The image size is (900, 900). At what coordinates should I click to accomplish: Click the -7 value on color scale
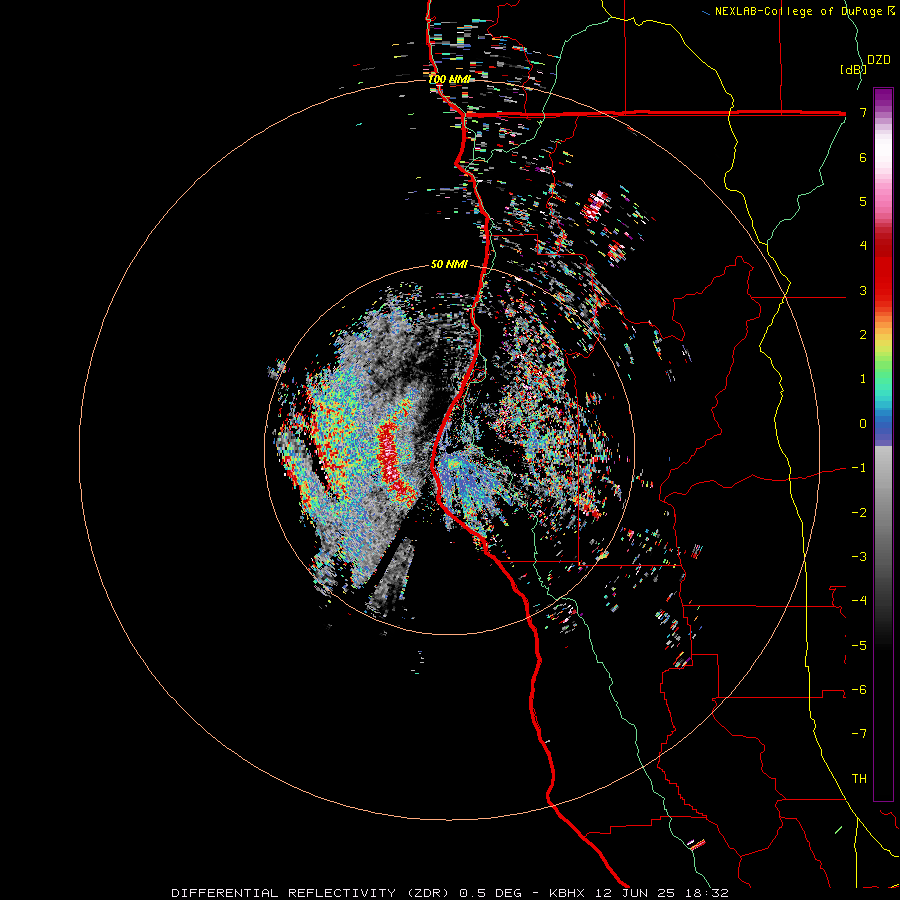[x=859, y=734]
